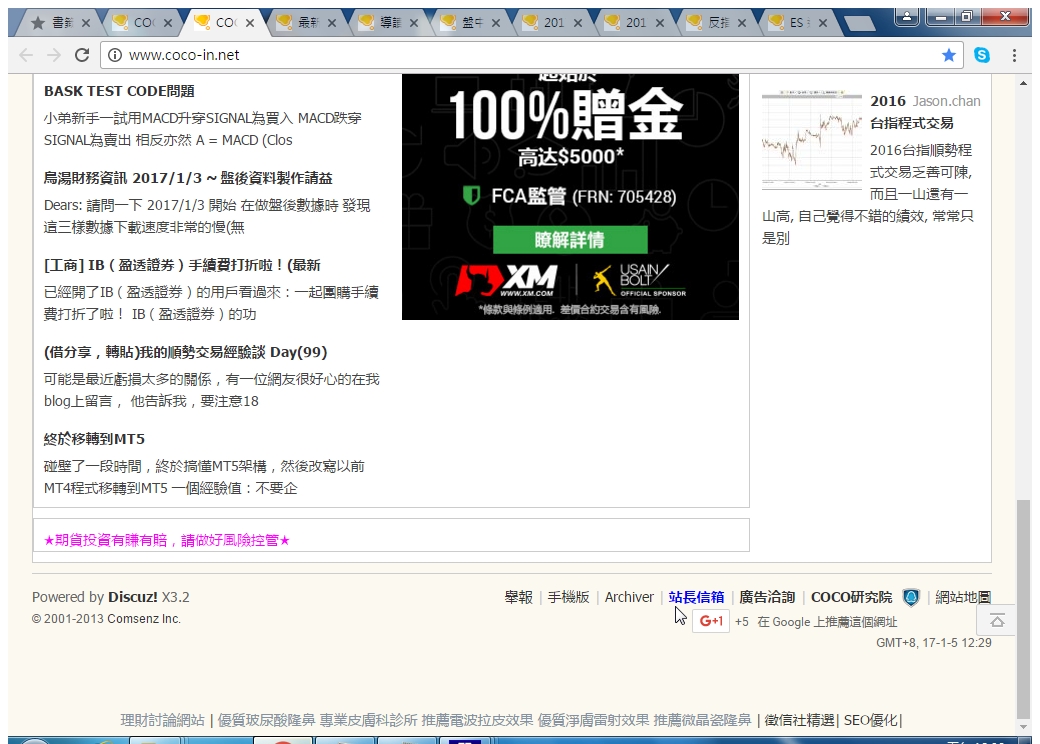Open the IB 盈透證券 手續費打折 thread
This screenshot has height=744, width=1040.
tap(182, 265)
